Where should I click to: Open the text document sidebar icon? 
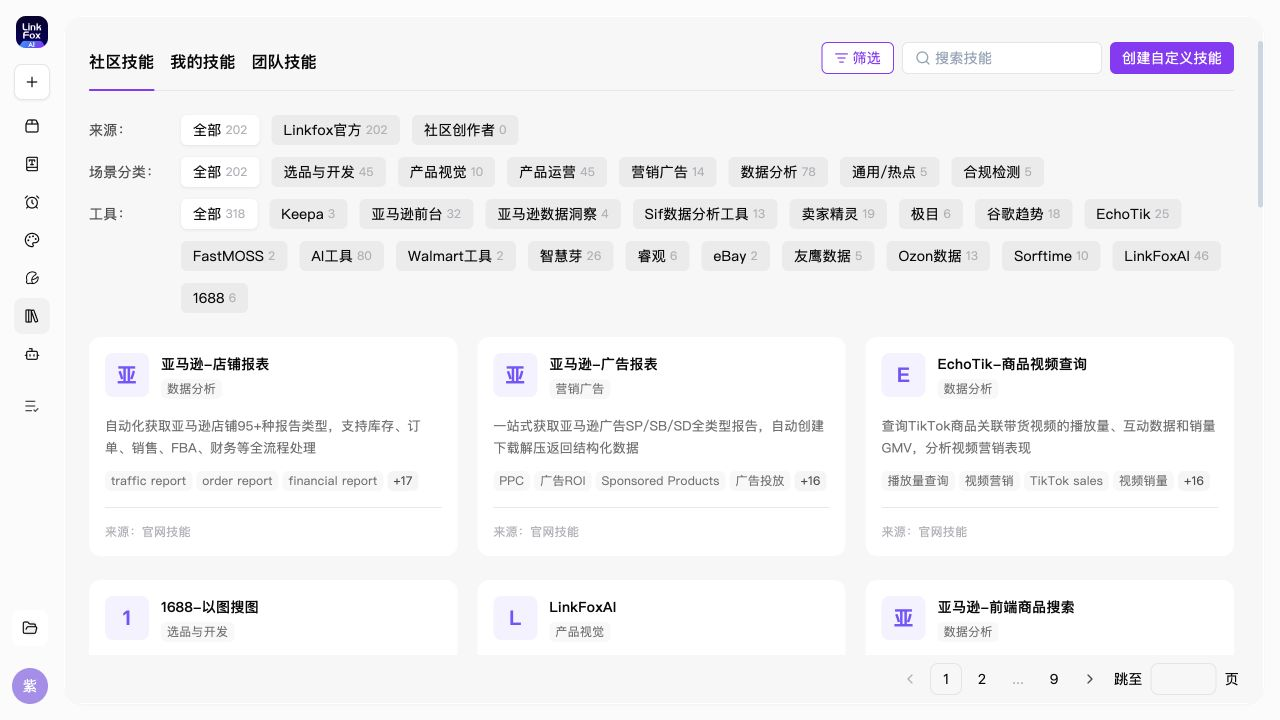(x=32, y=164)
